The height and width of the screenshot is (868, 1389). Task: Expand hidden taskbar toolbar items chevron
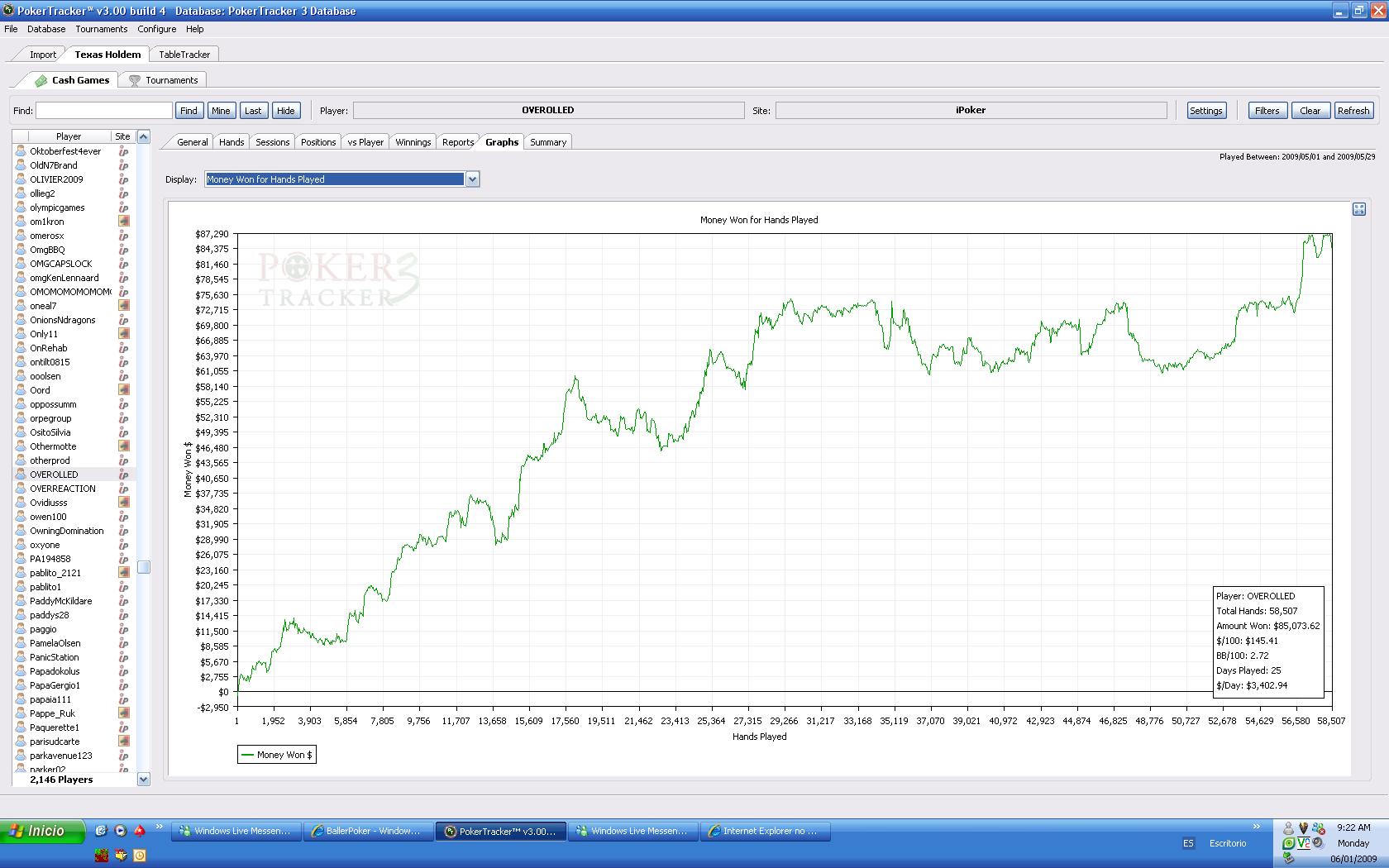(1257, 826)
